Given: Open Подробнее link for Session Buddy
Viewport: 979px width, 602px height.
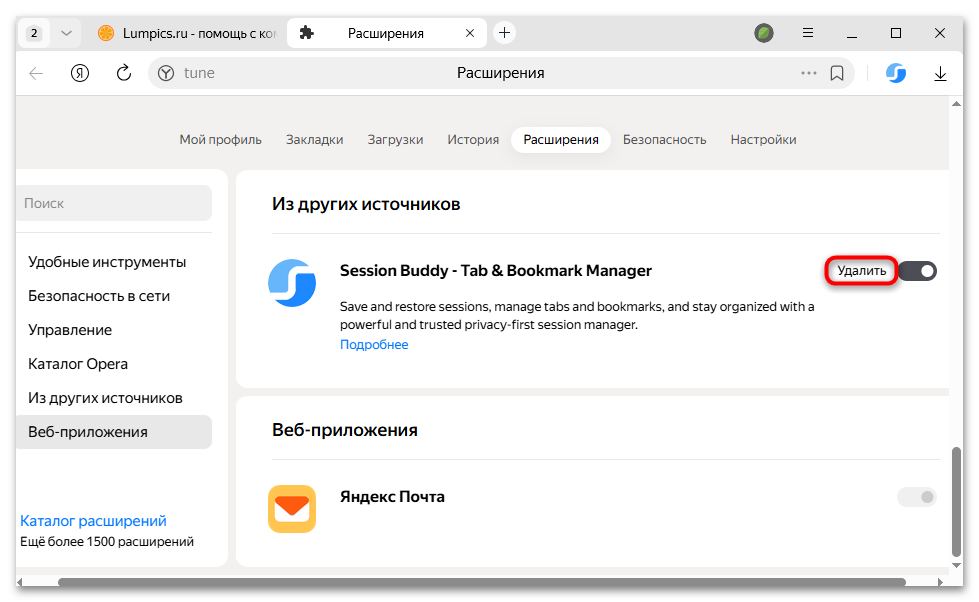Looking at the screenshot, I should pos(374,345).
